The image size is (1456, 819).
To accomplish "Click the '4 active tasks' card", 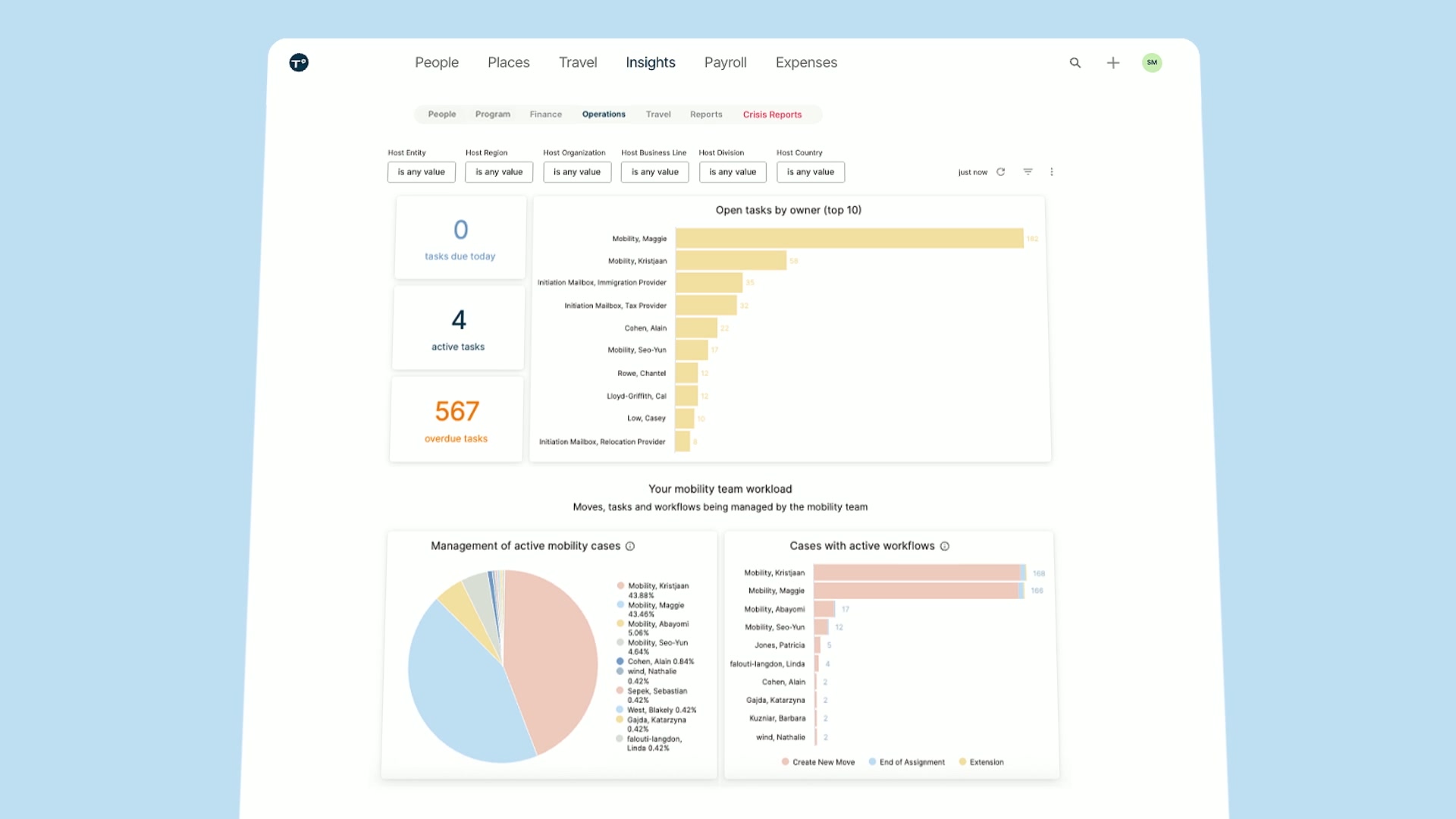I will [457, 328].
